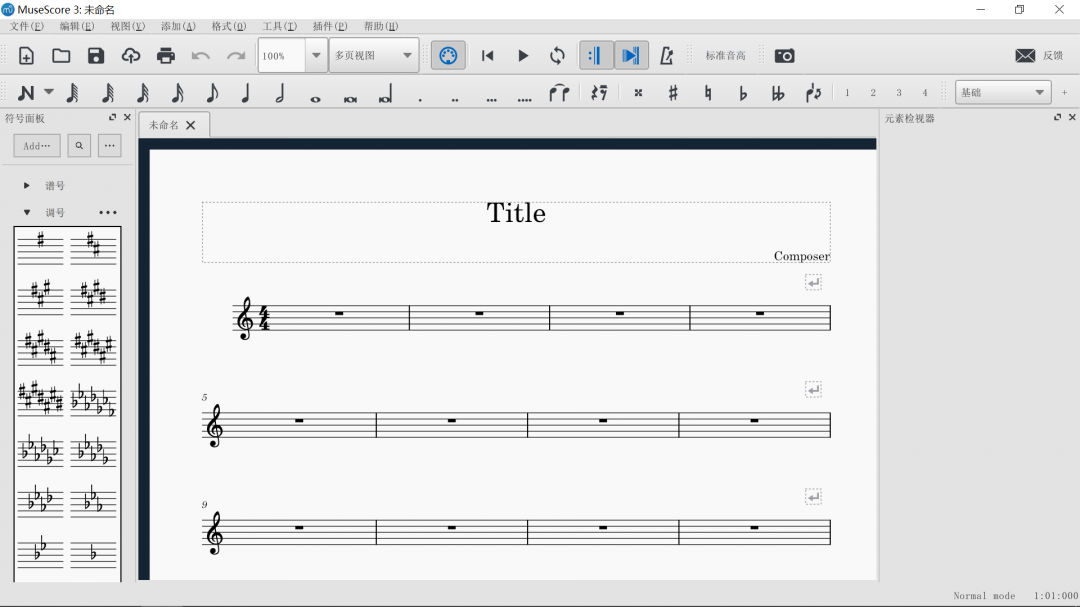Open the 格式 menu
The image size is (1080, 607).
click(228, 26)
